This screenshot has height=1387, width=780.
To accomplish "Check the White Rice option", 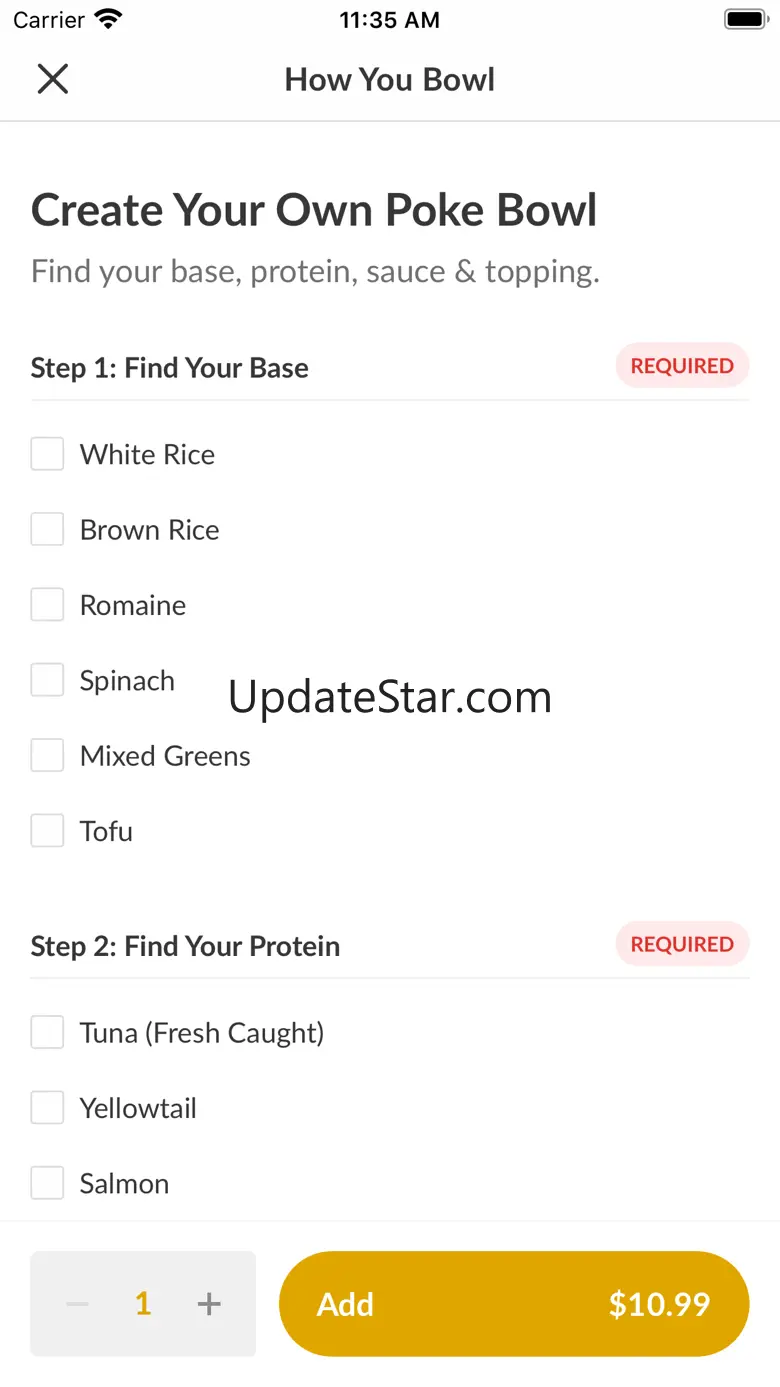I will pyautogui.click(x=47, y=454).
